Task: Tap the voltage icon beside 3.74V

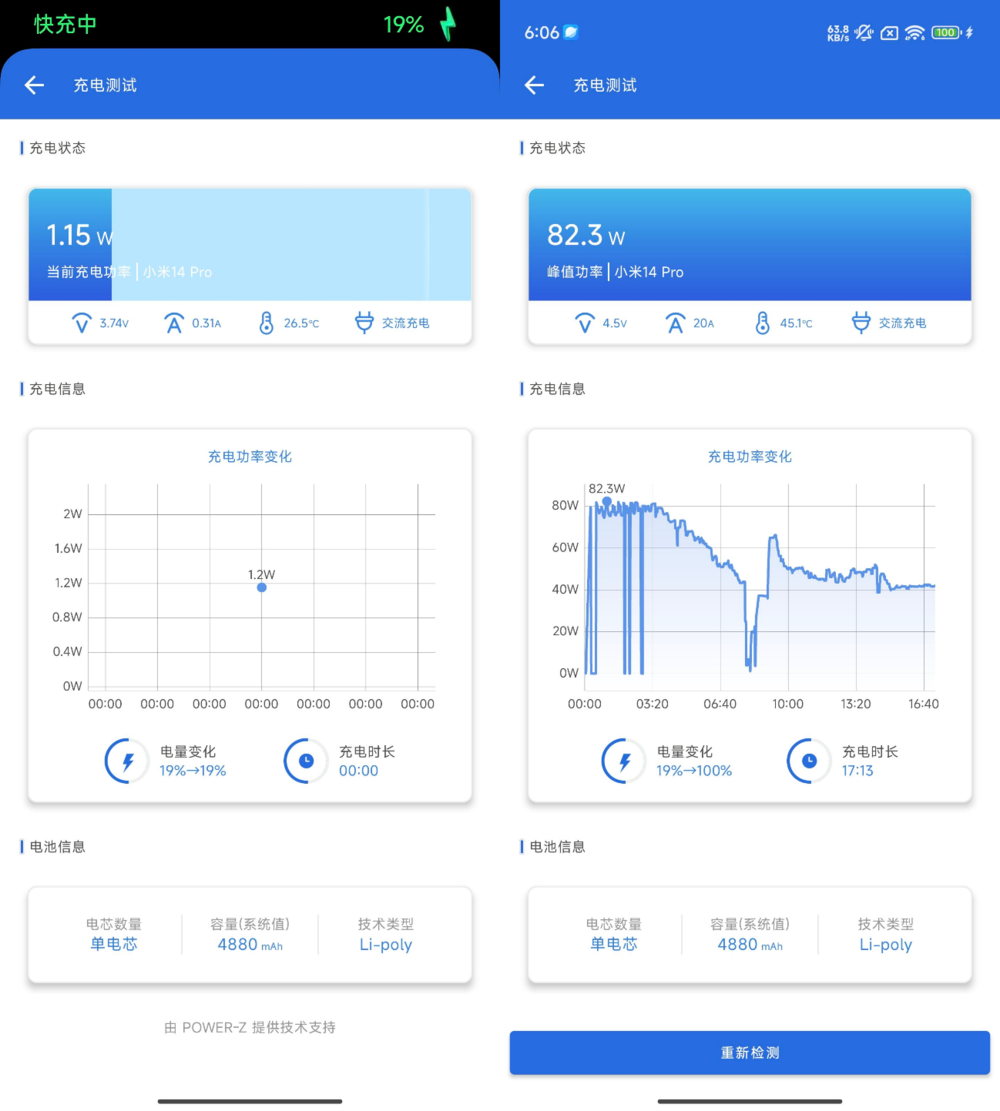Action: 82,323
